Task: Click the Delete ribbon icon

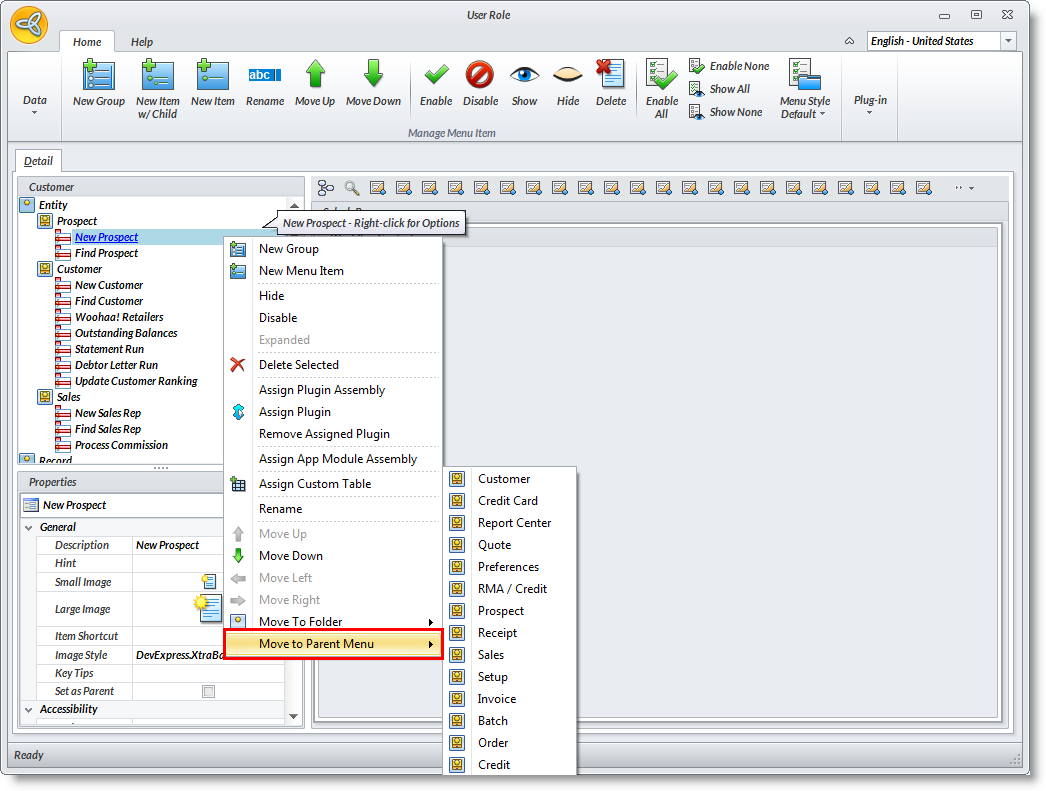Action: (610, 75)
